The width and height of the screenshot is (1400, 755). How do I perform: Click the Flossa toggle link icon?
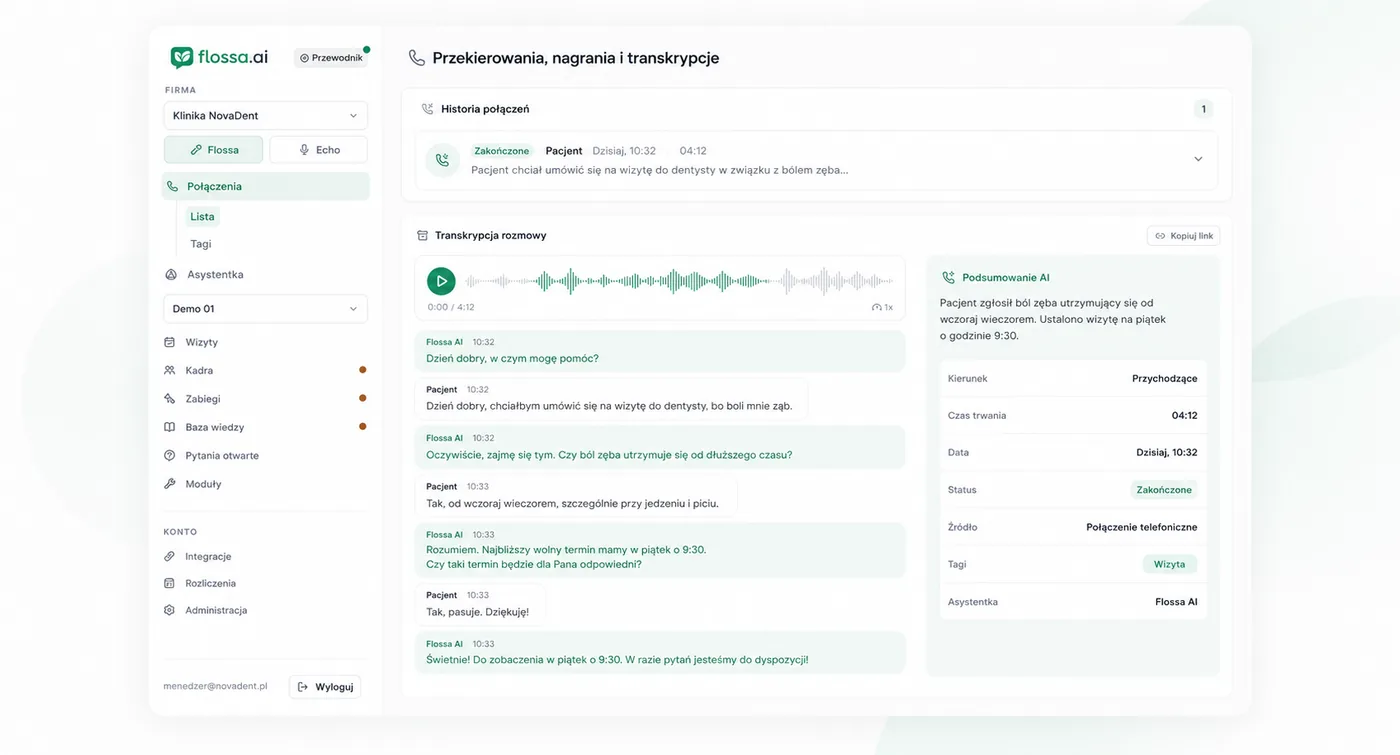(196, 150)
